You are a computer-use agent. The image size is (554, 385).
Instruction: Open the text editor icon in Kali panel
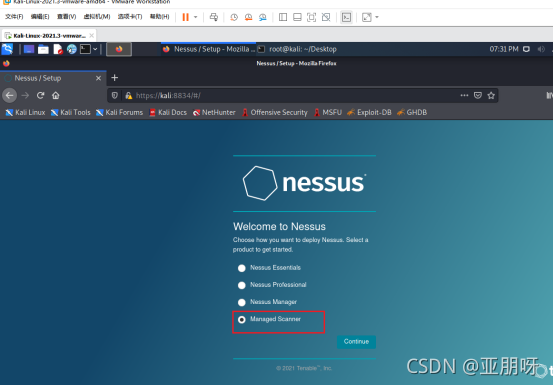tap(58, 49)
